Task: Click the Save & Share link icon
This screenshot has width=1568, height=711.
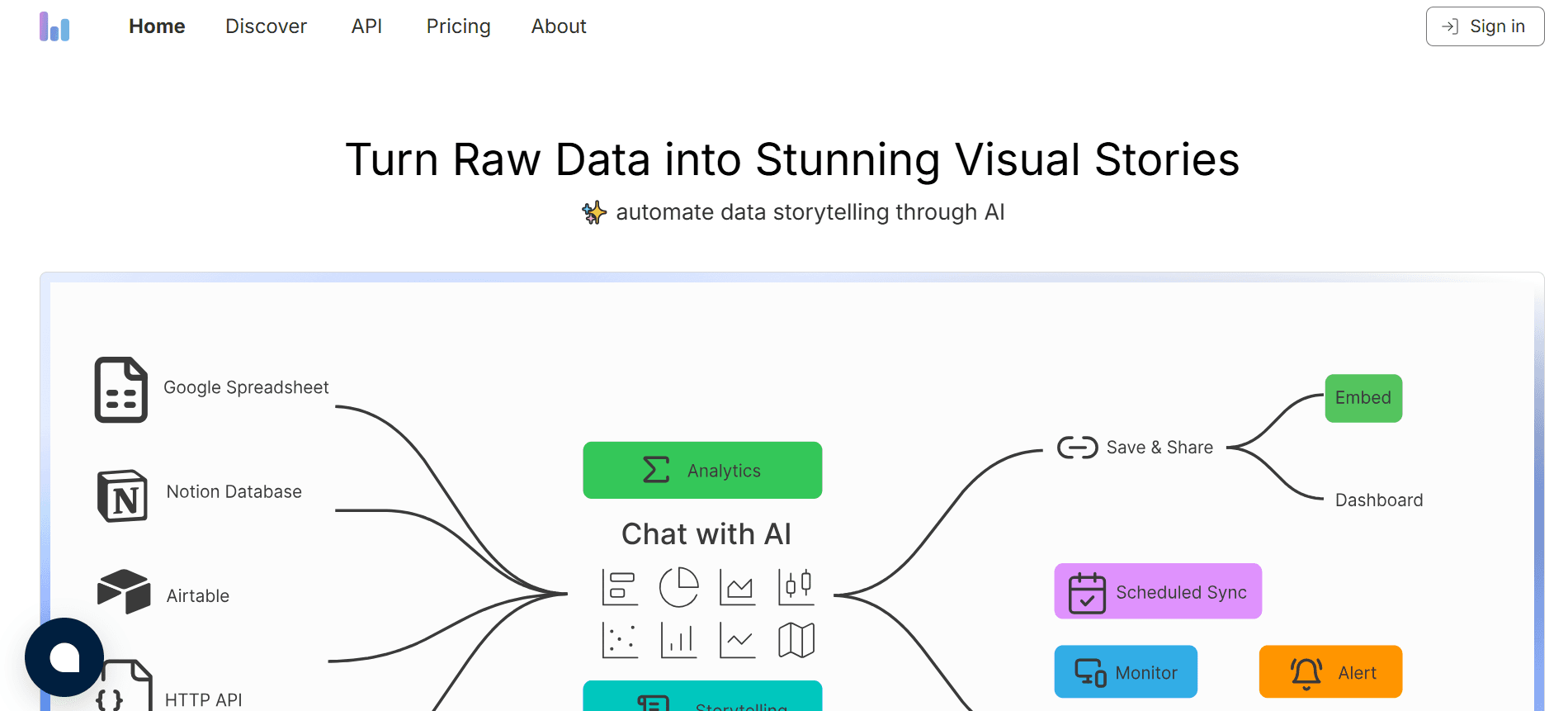Action: point(1075,447)
